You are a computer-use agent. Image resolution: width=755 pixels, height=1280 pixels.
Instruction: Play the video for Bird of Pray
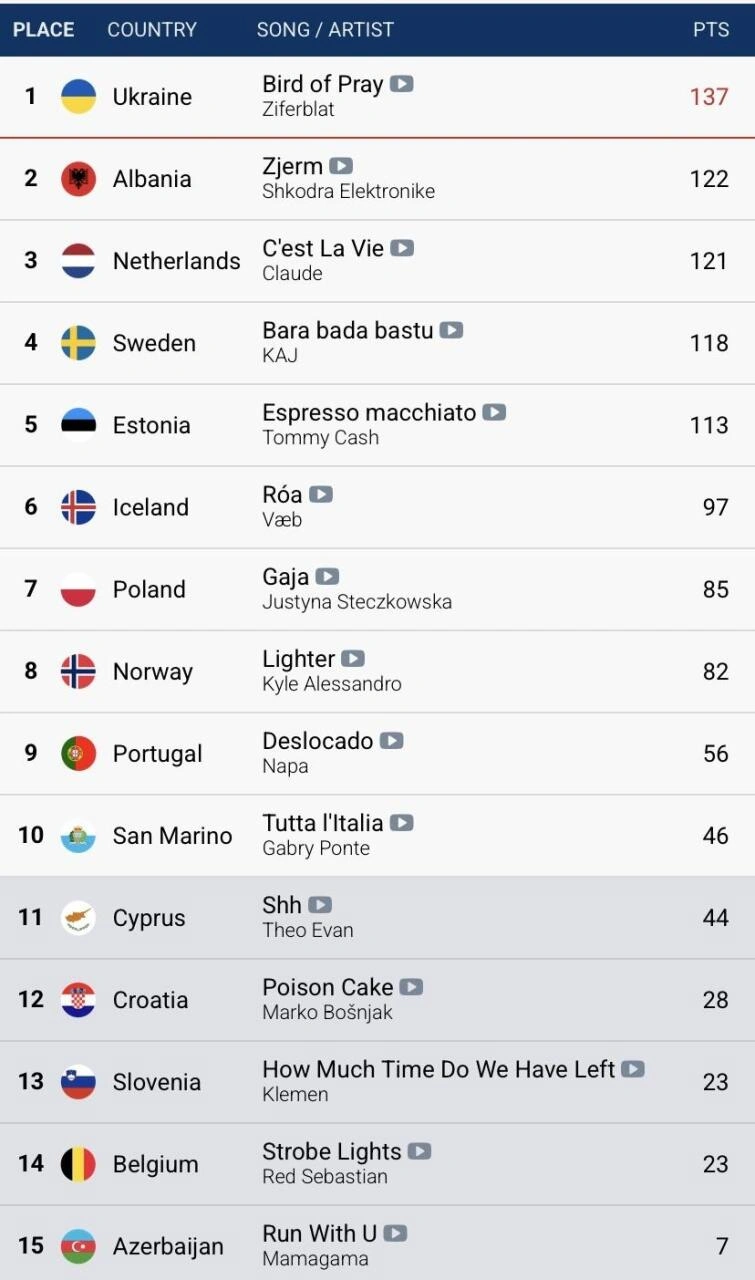(x=401, y=84)
